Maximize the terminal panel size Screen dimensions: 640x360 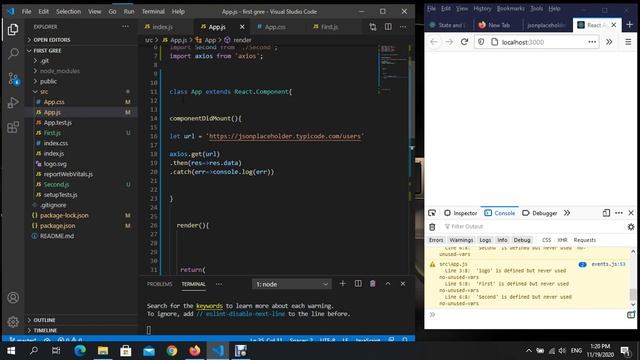388,284
